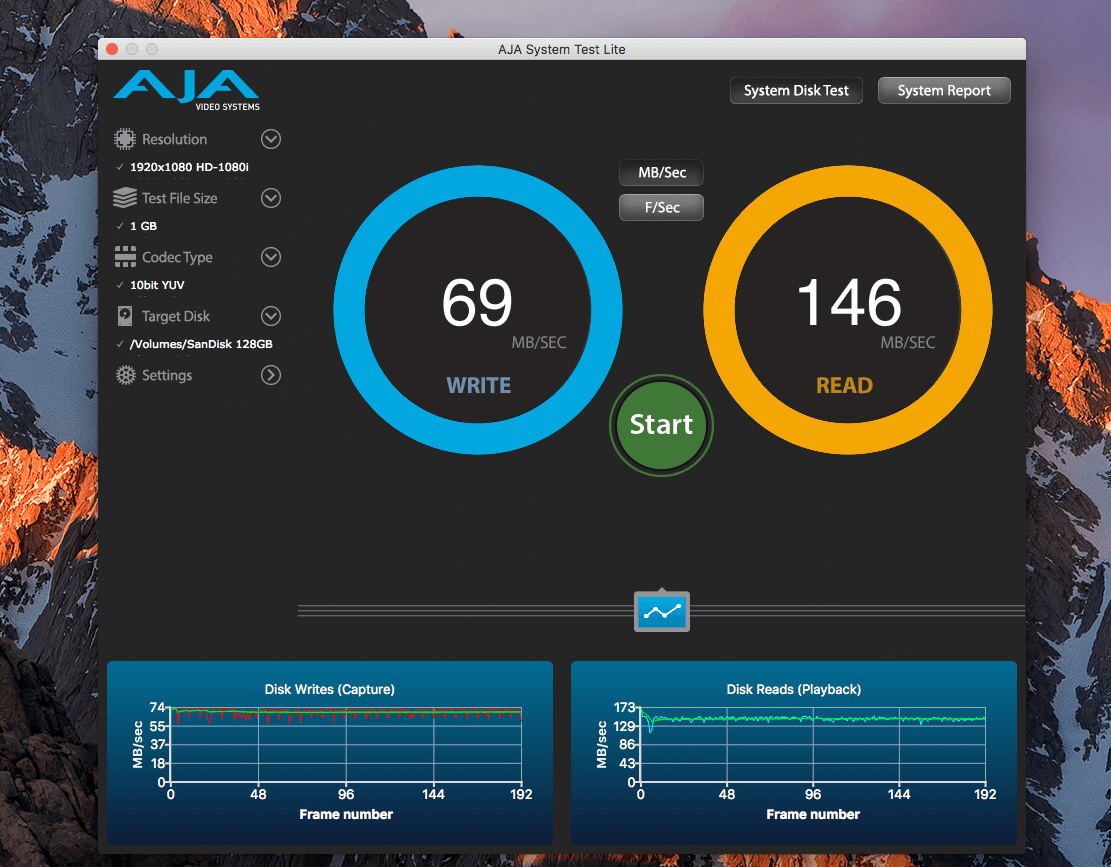Click the Settings gear icon
This screenshot has width=1111, height=867.
(125, 375)
